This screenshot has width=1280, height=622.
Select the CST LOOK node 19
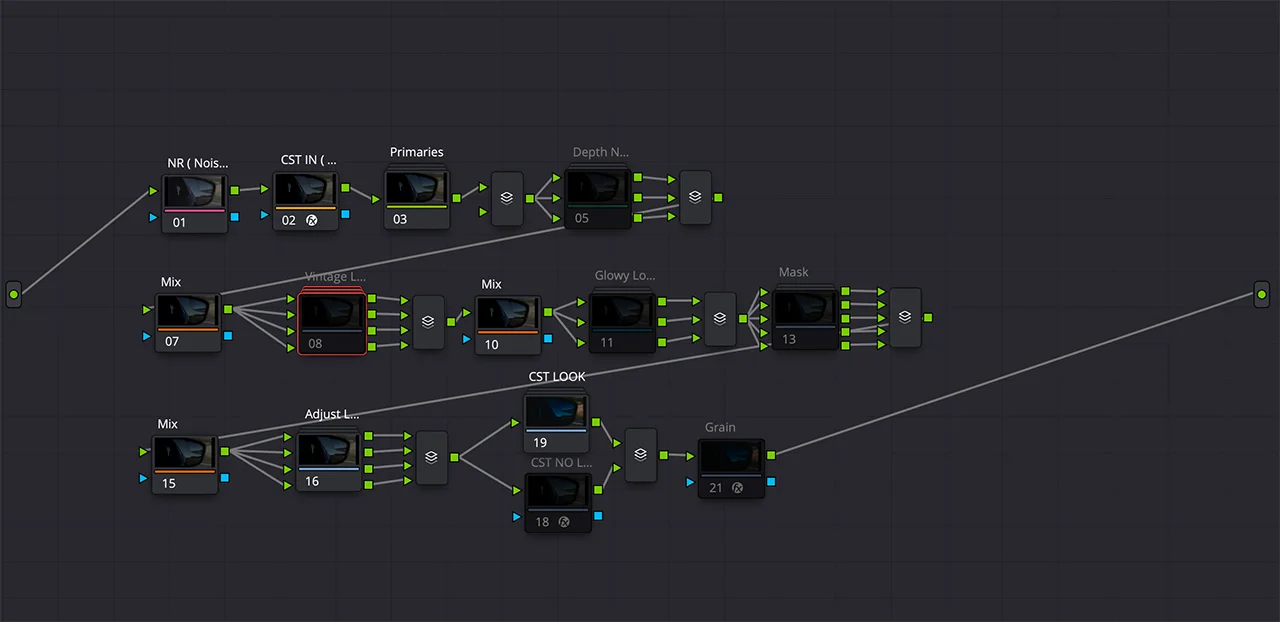pos(557,412)
